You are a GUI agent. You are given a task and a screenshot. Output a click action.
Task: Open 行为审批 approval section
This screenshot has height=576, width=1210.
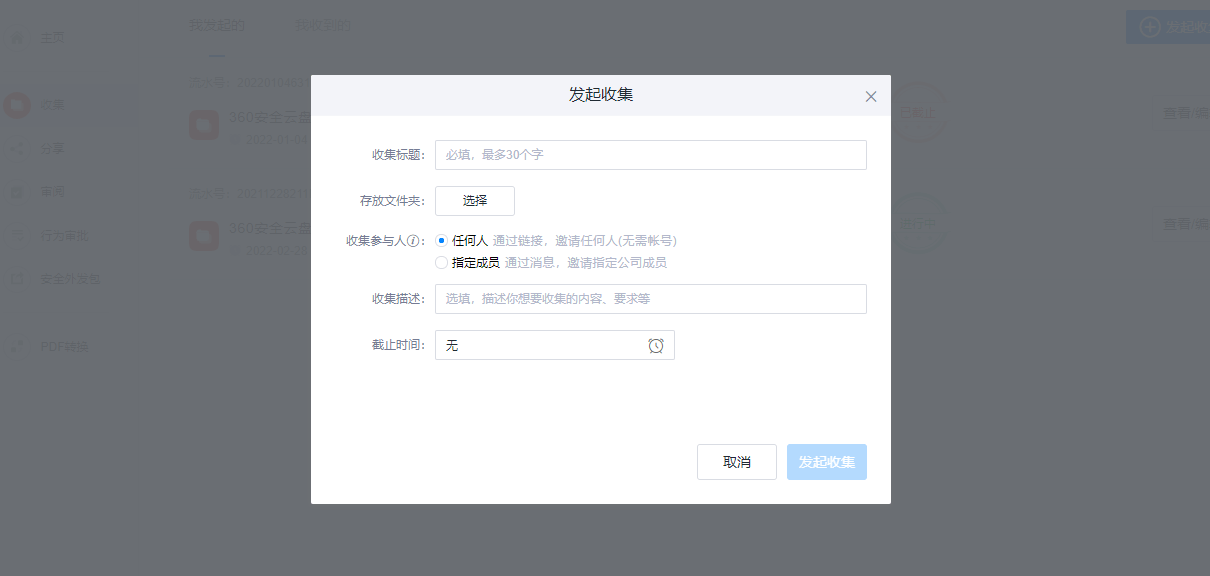coord(50,234)
